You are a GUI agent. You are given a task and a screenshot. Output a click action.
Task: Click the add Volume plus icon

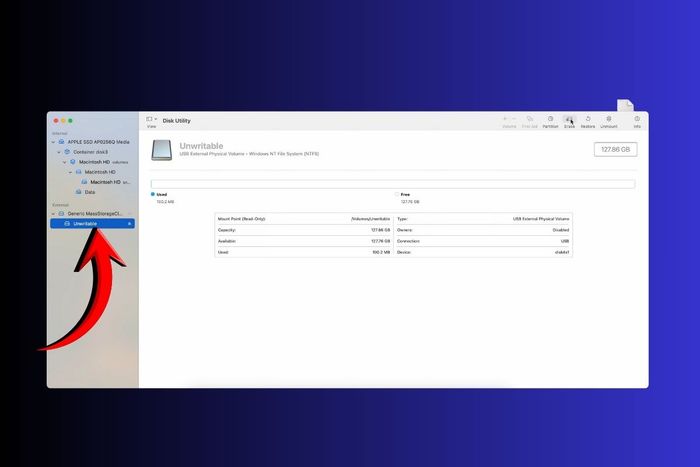505,119
